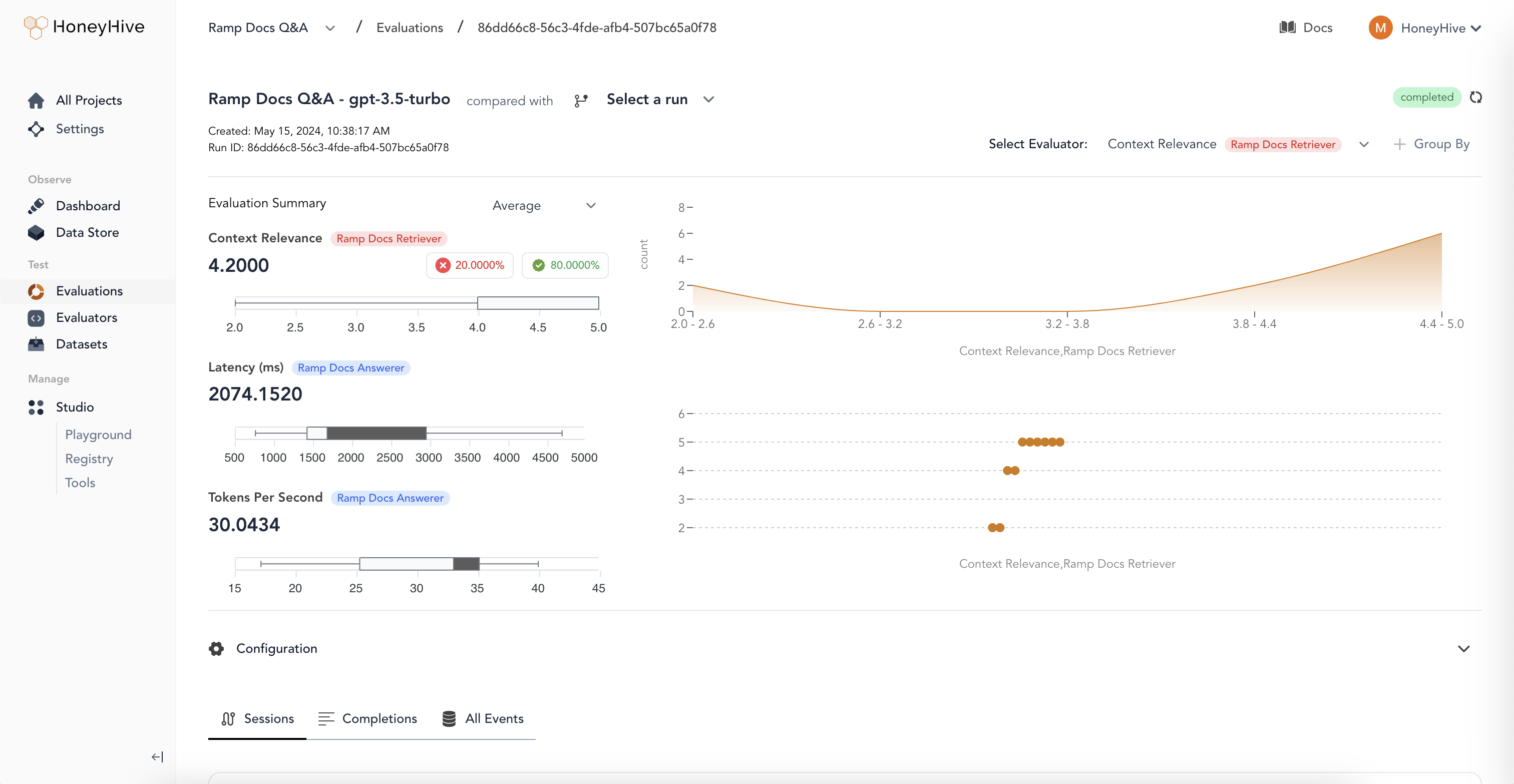Click the M user avatar
This screenshot has height=784, width=1514.
click(x=1380, y=28)
